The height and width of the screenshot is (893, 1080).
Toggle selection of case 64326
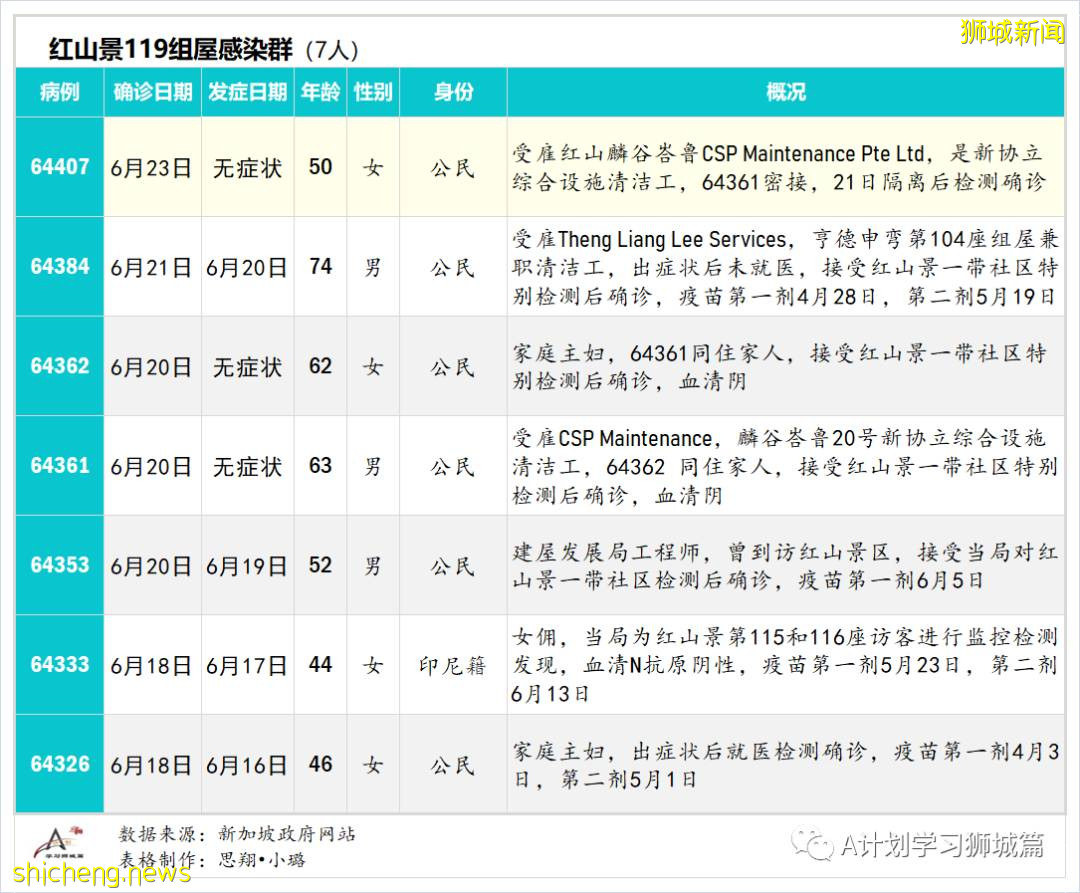[58, 763]
